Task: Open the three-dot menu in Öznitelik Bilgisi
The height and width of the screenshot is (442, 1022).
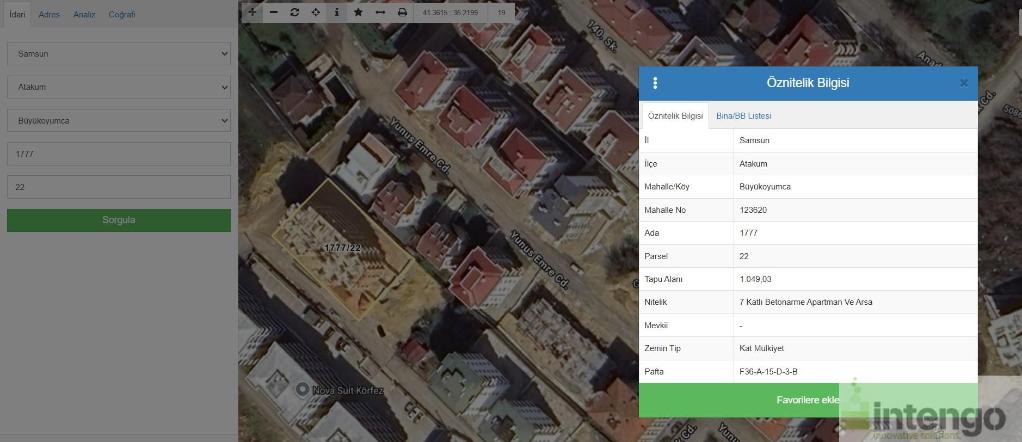Action: [x=655, y=83]
